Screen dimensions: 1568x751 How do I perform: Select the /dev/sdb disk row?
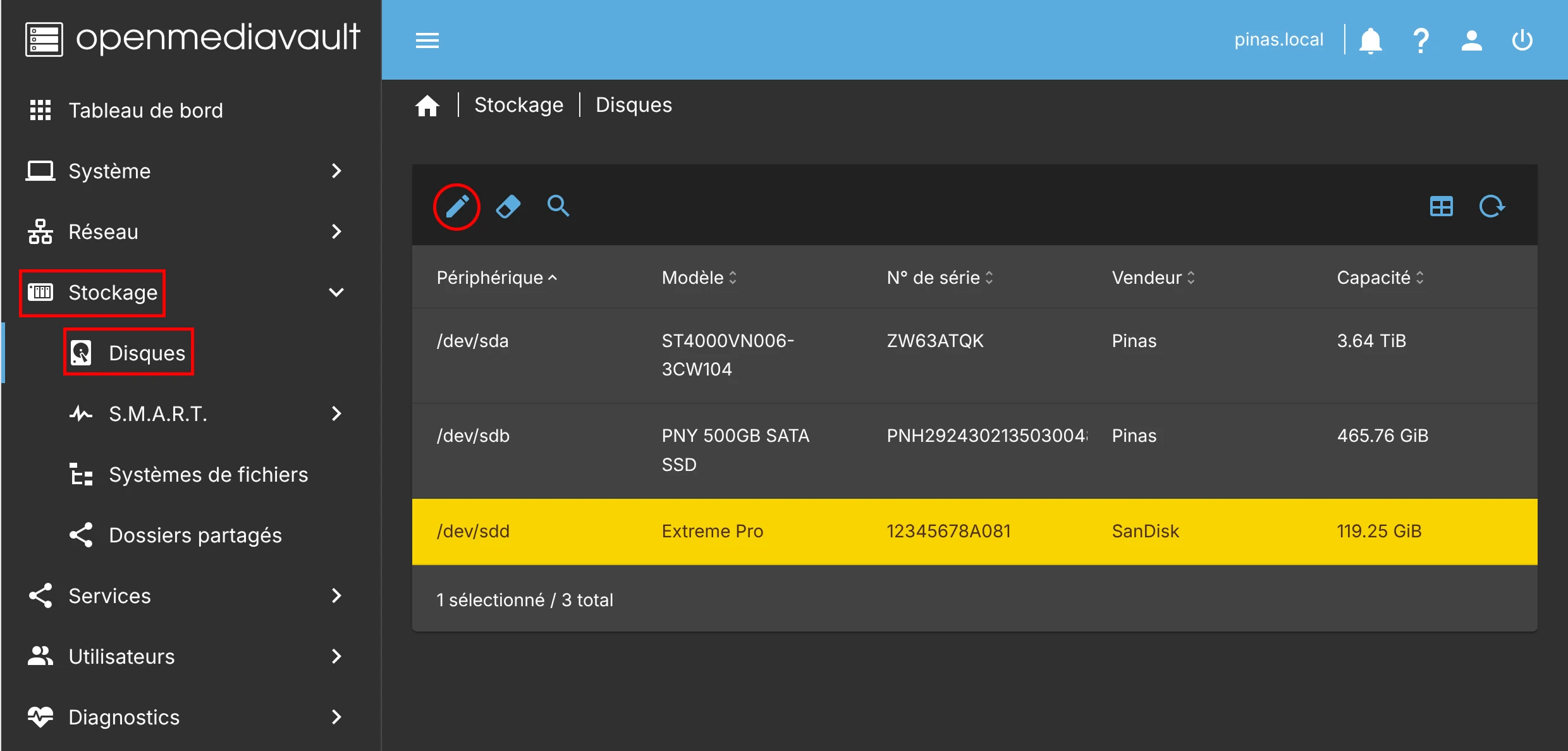pos(974,451)
